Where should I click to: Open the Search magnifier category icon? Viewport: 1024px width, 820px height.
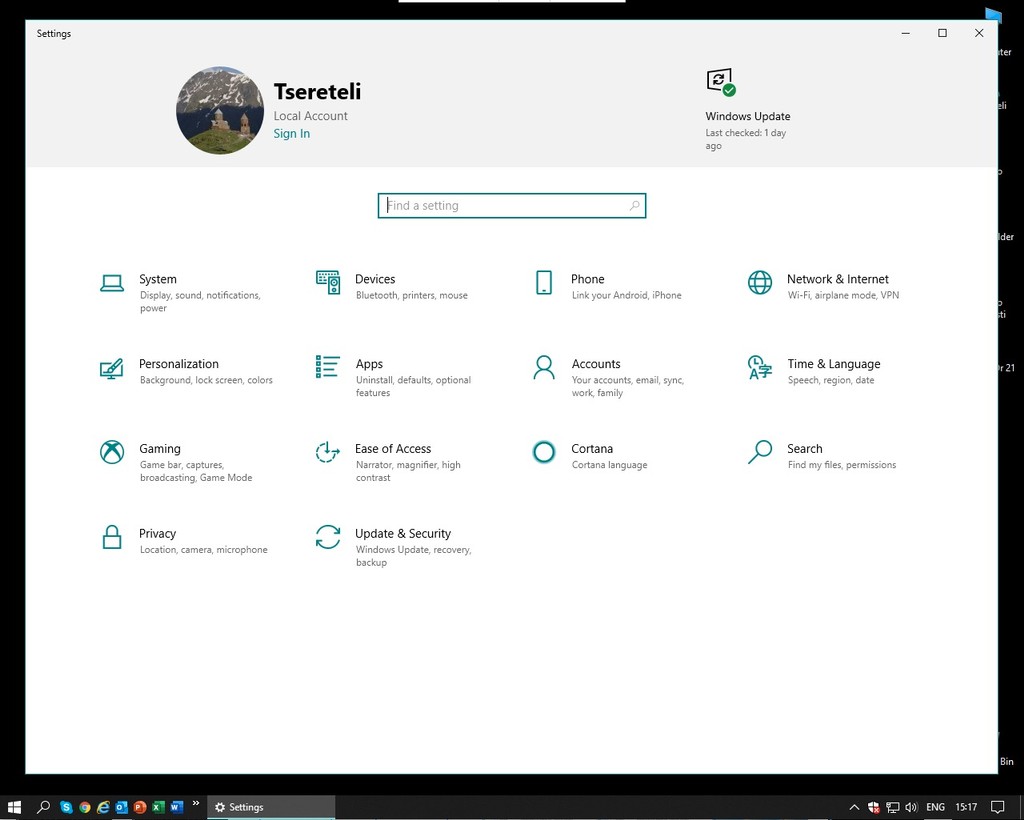tap(760, 452)
